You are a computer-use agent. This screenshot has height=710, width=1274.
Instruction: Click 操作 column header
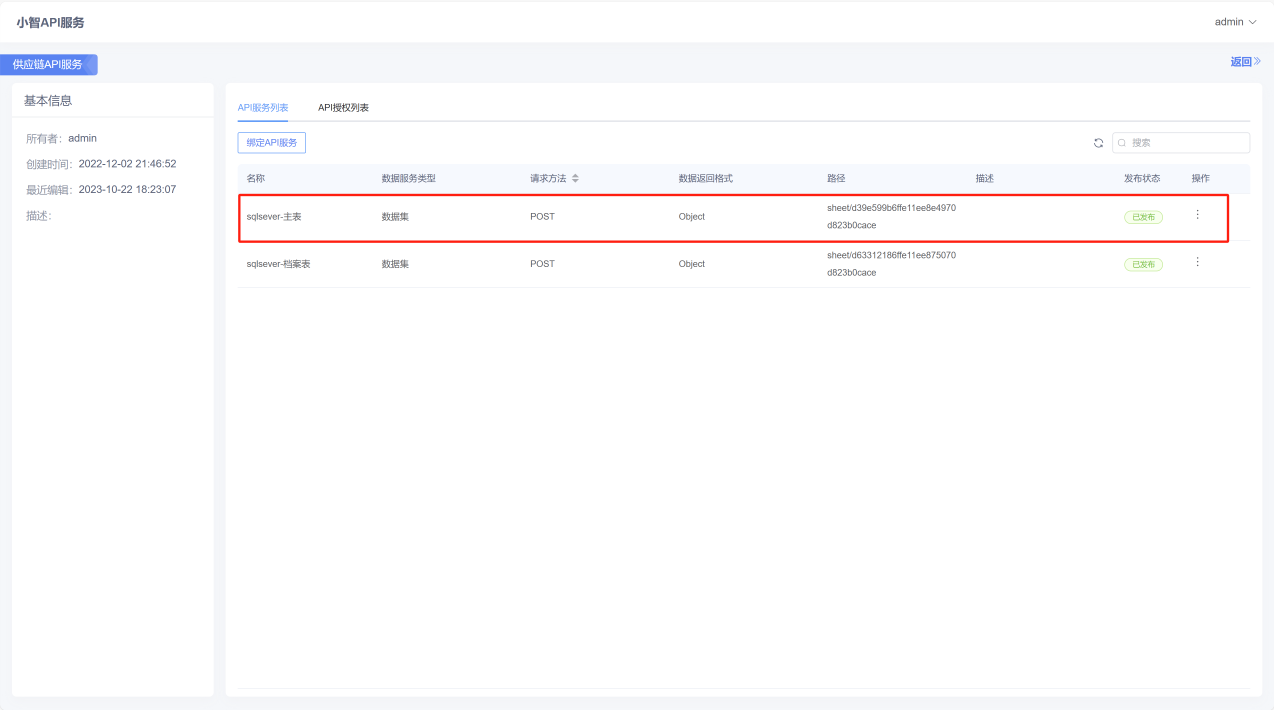coord(1201,178)
